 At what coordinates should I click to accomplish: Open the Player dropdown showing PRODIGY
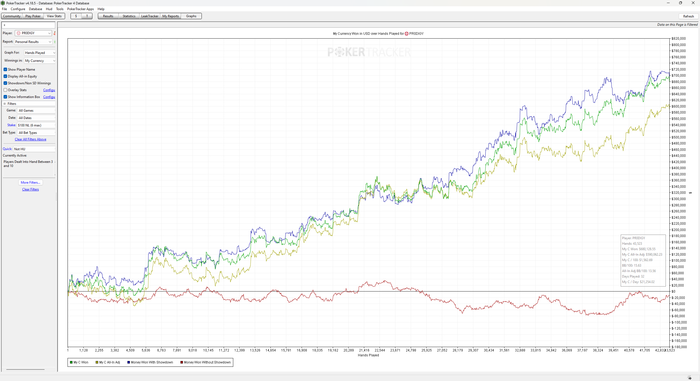point(33,33)
